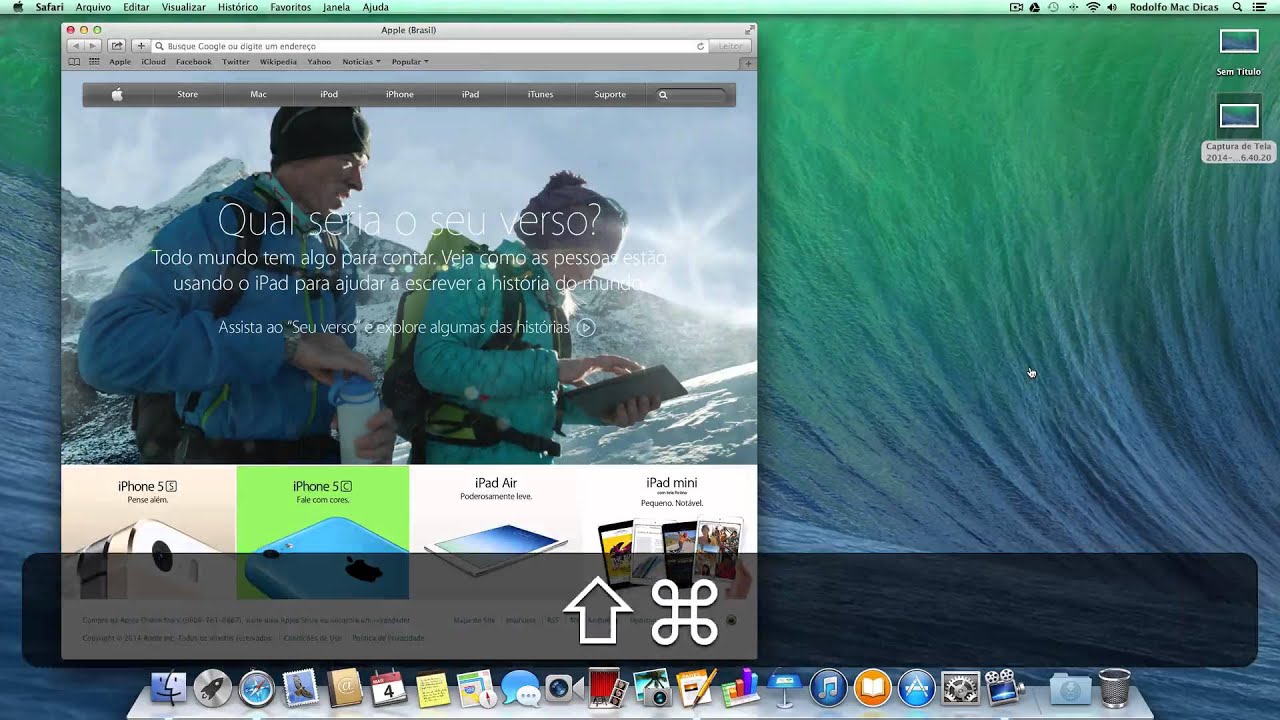1280x720 pixels.
Task: Open iTunes in the Dock
Action: [828, 688]
